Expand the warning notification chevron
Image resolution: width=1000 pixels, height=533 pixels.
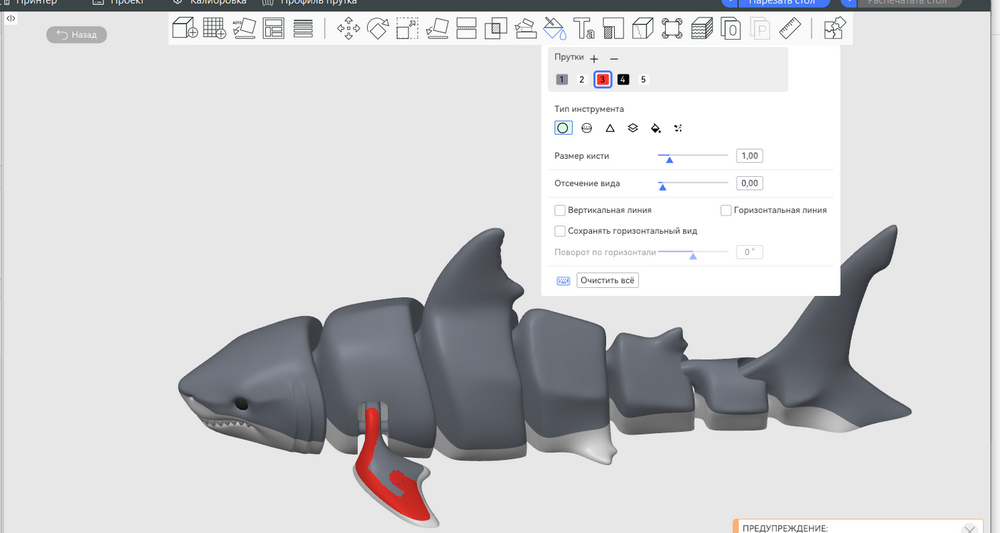click(968, 528)
